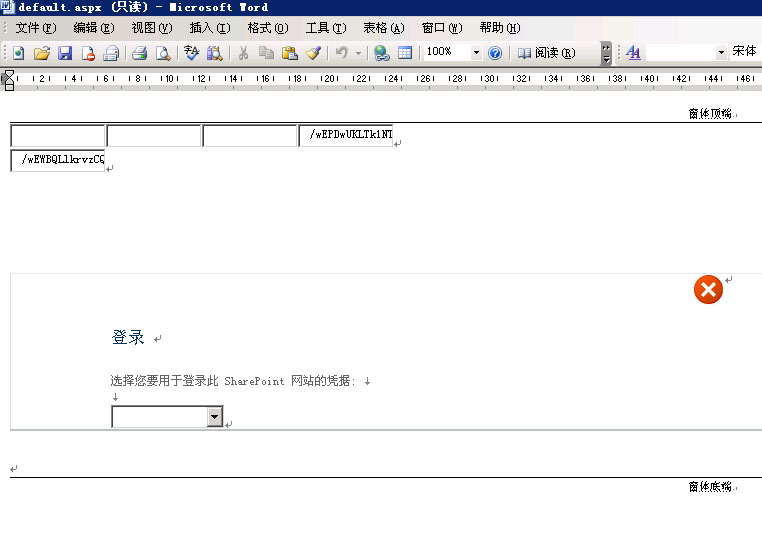762x540 pixels.
Task: Click the Permission icon with the red mark
Action: pyautogui.click(x=88, y=52)
